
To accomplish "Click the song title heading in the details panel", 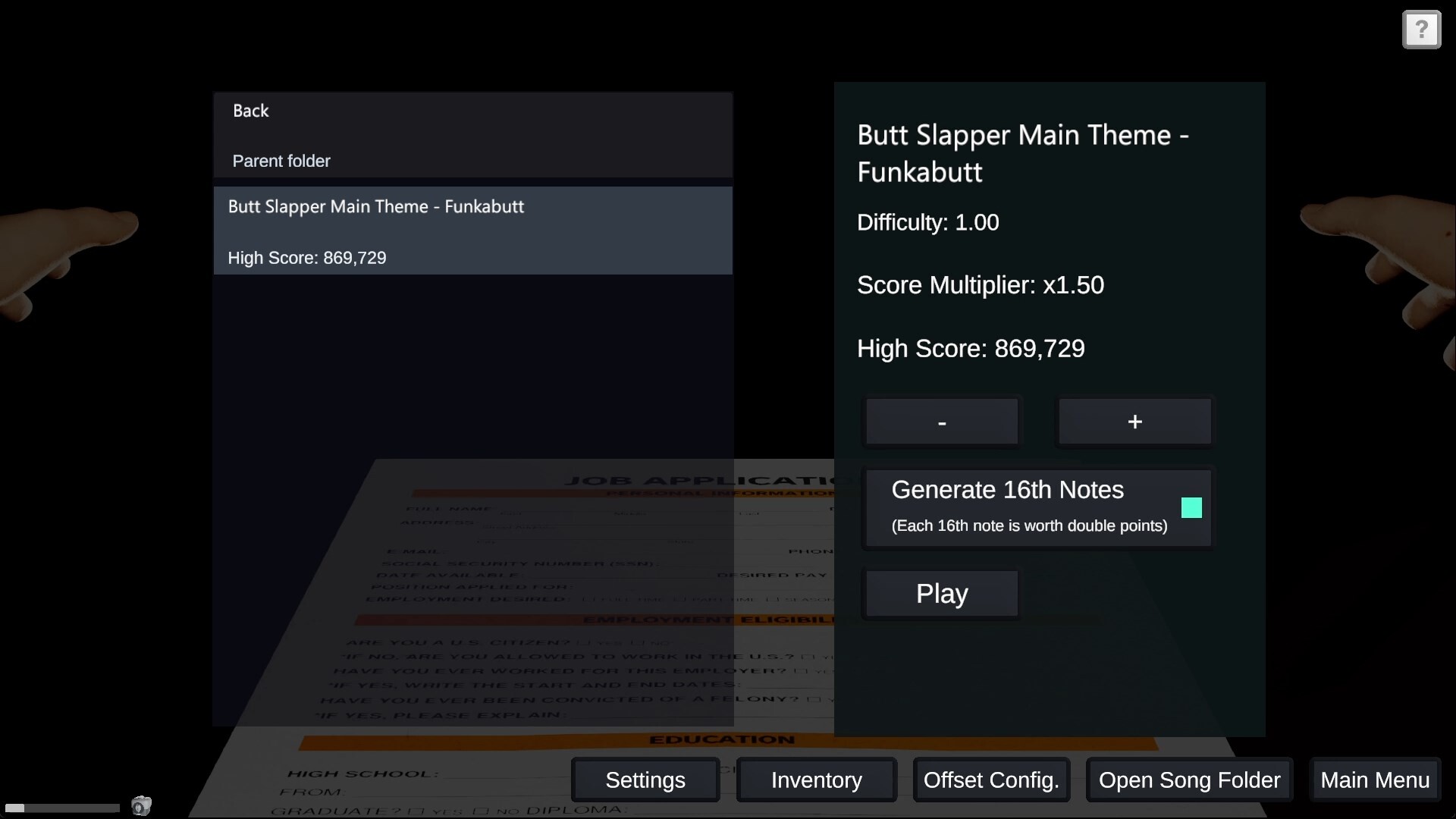I will 1023,153.
